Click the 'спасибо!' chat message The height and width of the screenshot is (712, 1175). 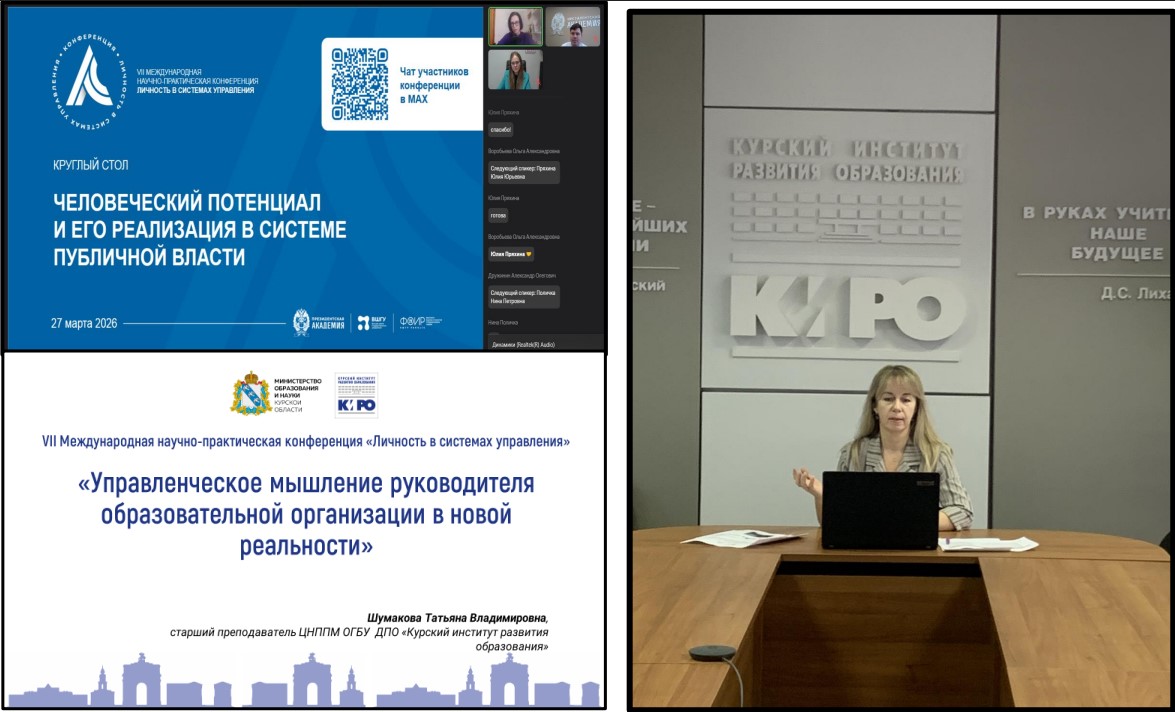tap(501, 129)
